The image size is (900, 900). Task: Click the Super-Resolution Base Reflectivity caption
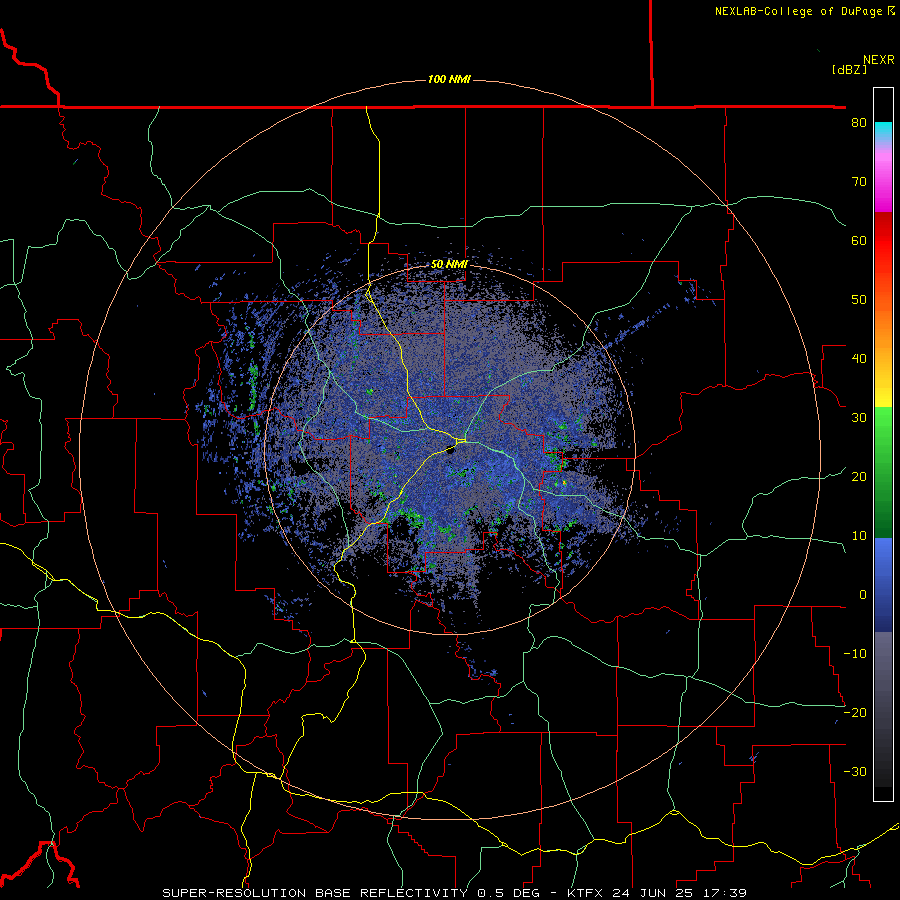(x=455, y=893)
